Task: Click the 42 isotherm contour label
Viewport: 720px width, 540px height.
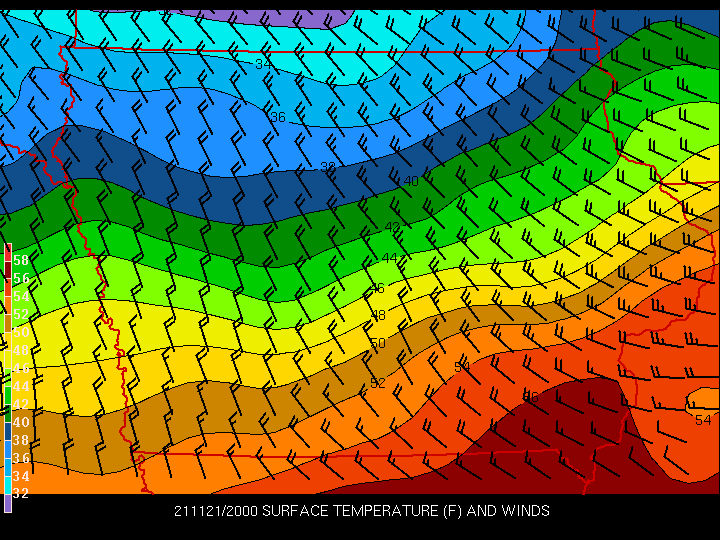Action: click(393, 227)
